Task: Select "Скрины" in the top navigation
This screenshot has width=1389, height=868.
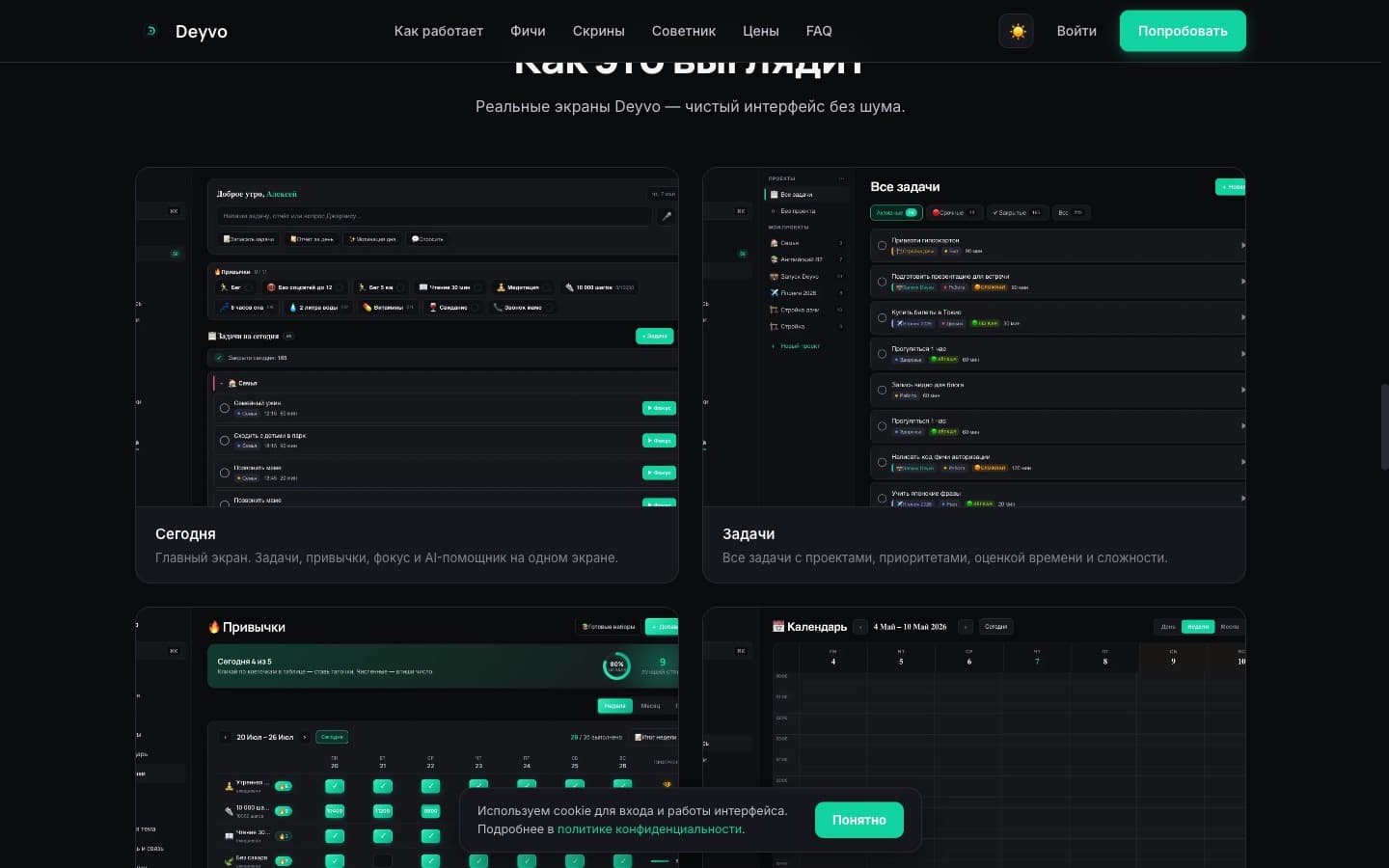Action: [598, 31]
